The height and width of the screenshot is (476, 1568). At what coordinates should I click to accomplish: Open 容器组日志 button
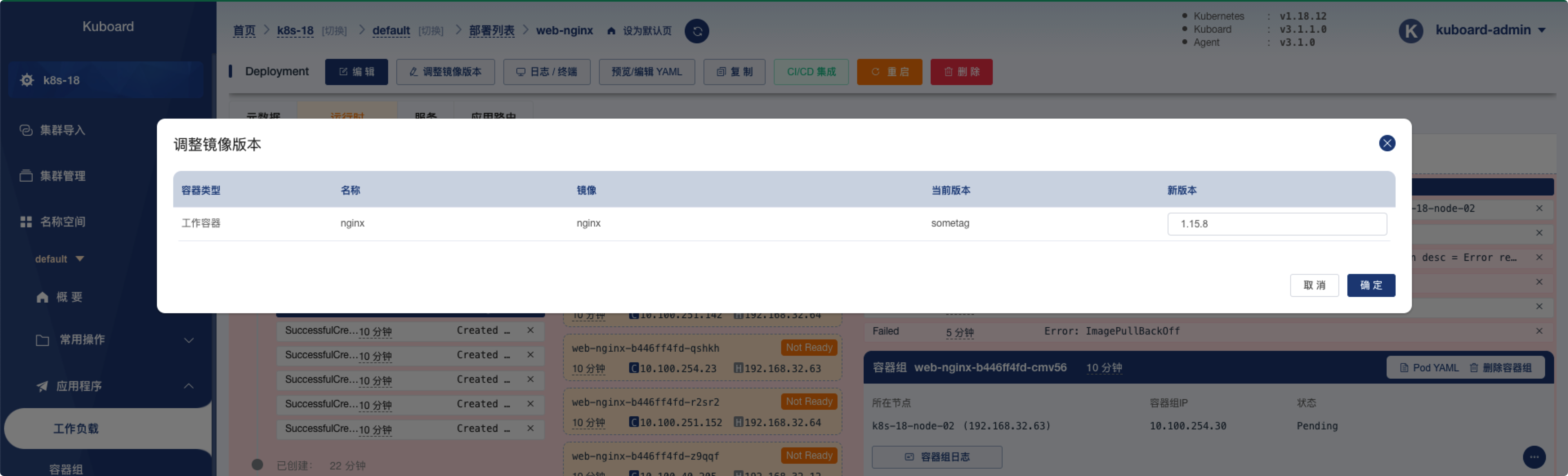click(x=936, y=456)
